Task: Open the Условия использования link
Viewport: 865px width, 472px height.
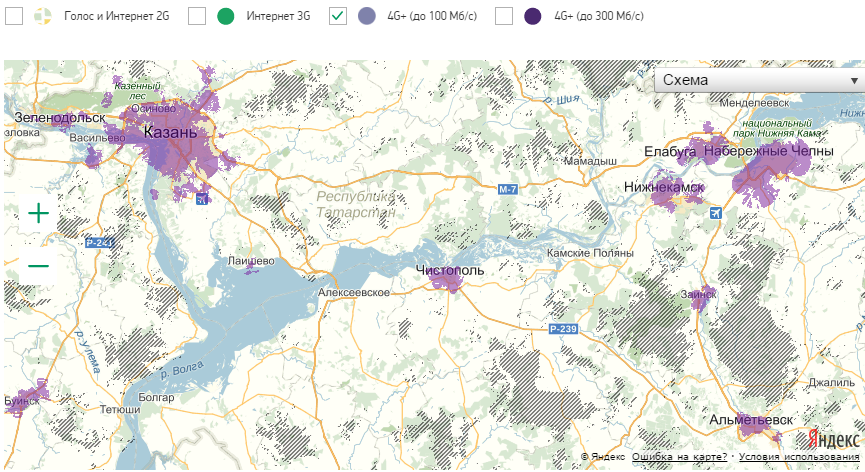Action: [x=799, y=457]
